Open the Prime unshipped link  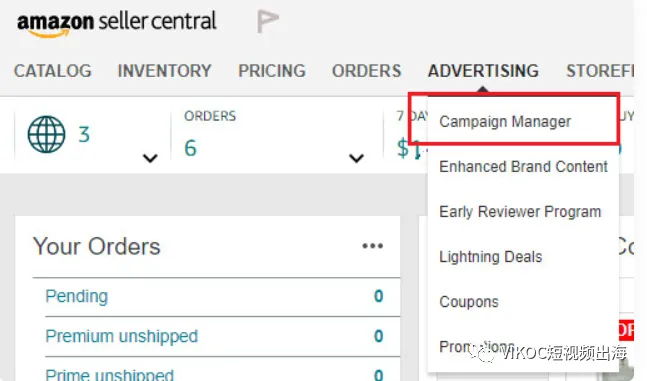tap(110, 374)
